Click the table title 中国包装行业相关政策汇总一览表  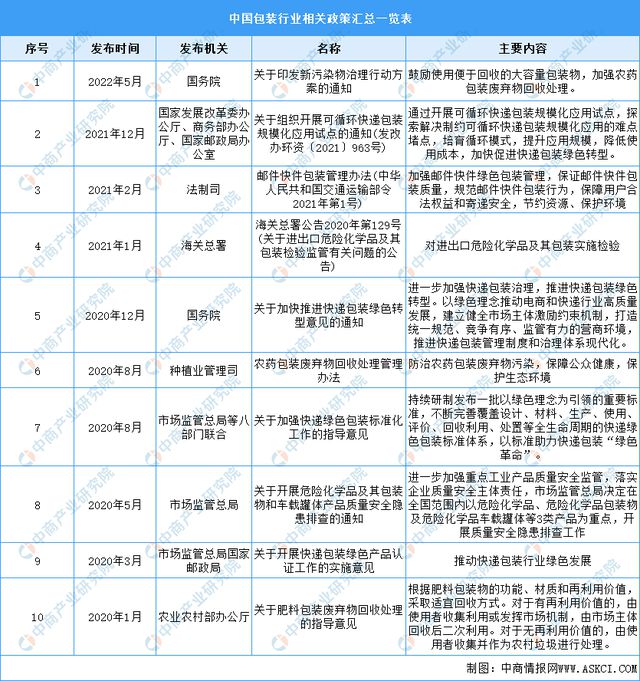tap(320, 18)
